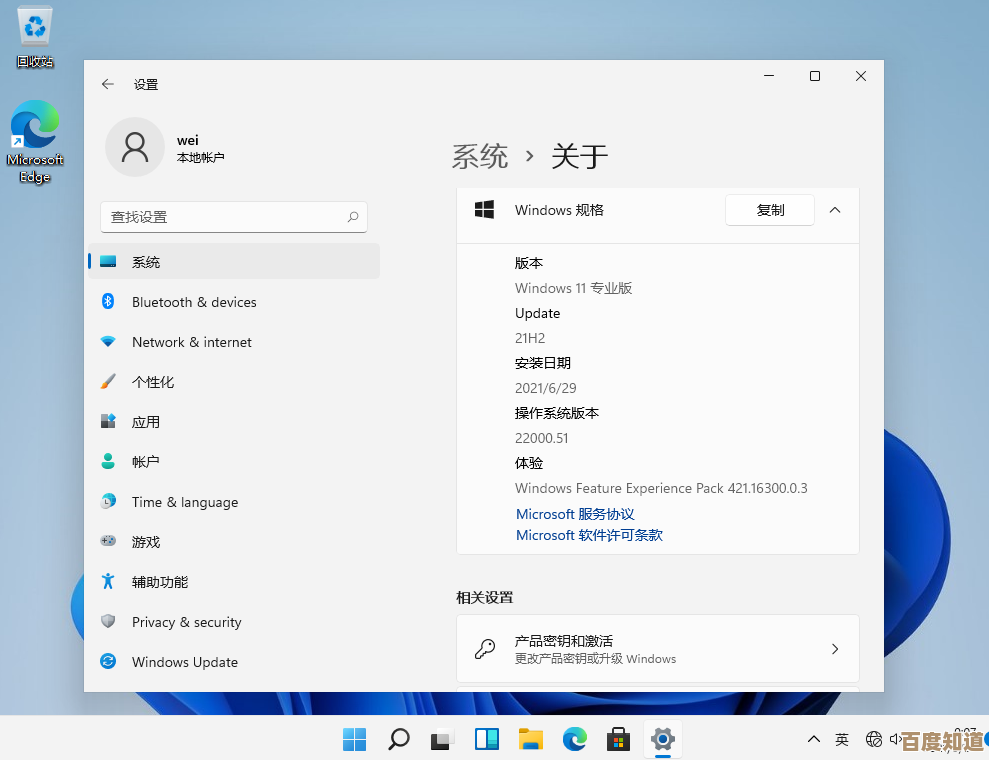Collapse the Windows 规格 panel

[x=835, y=210]
